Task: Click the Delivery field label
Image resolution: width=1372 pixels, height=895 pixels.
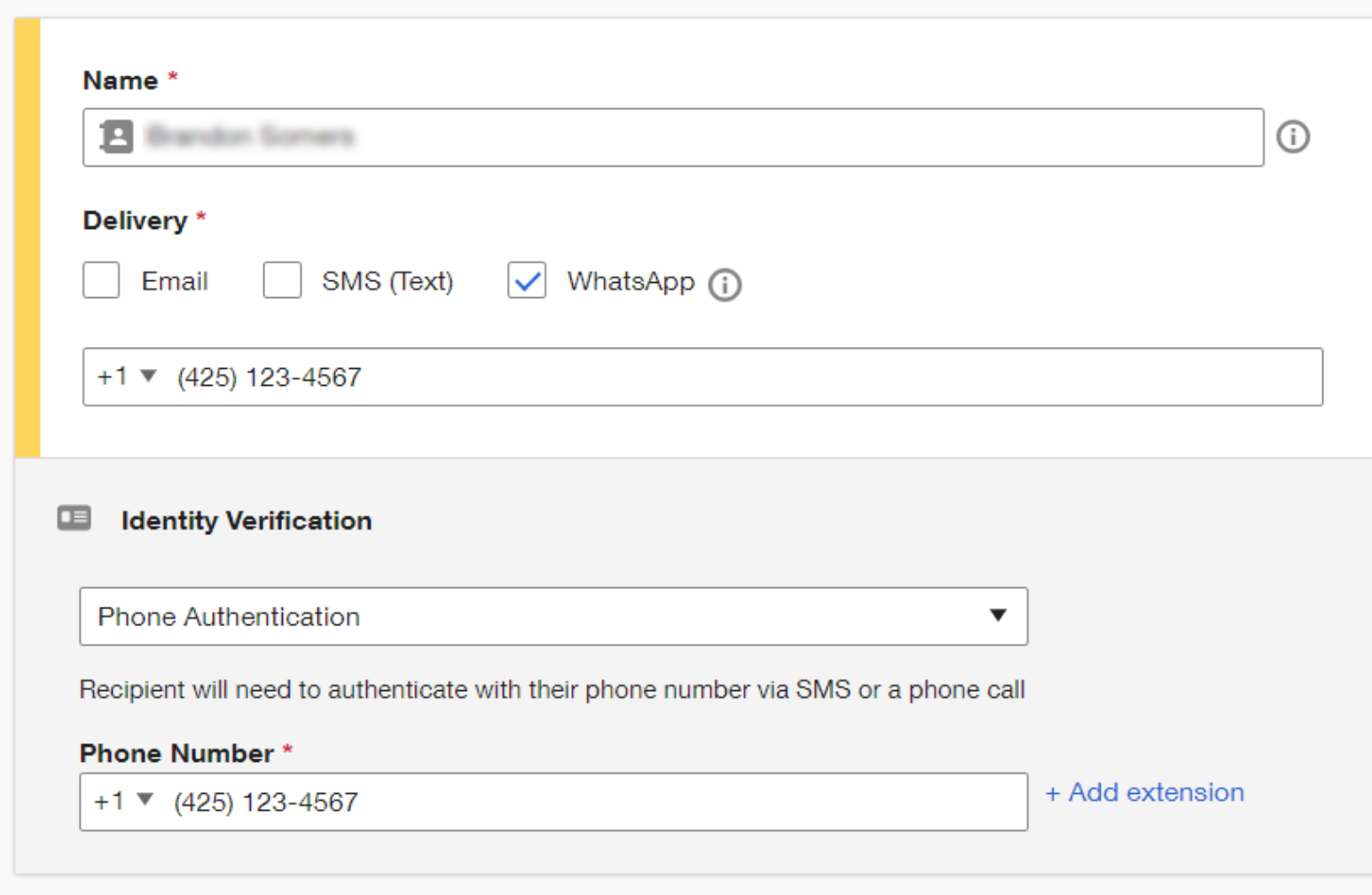Action: [x=135, y=221]
